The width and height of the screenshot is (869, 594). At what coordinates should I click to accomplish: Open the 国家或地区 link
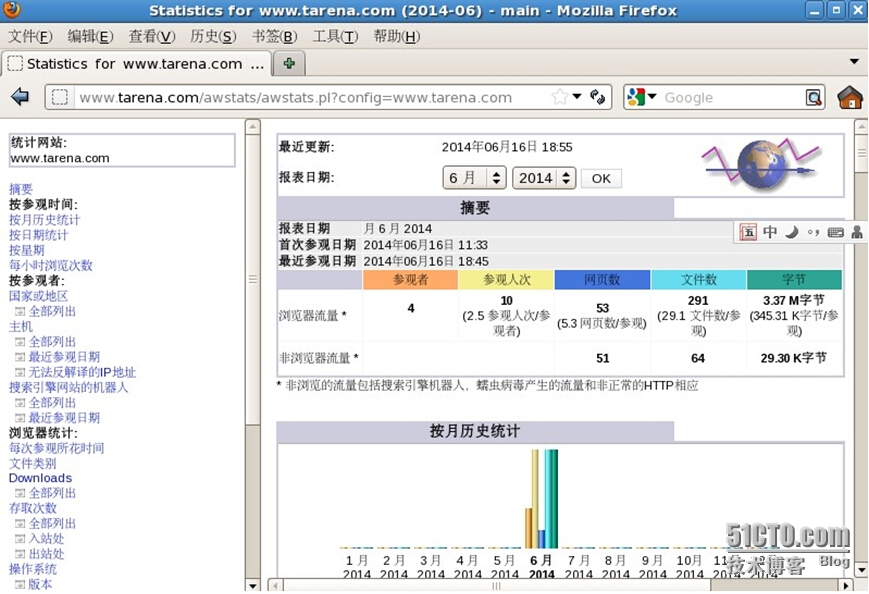[x=38, y=296]
